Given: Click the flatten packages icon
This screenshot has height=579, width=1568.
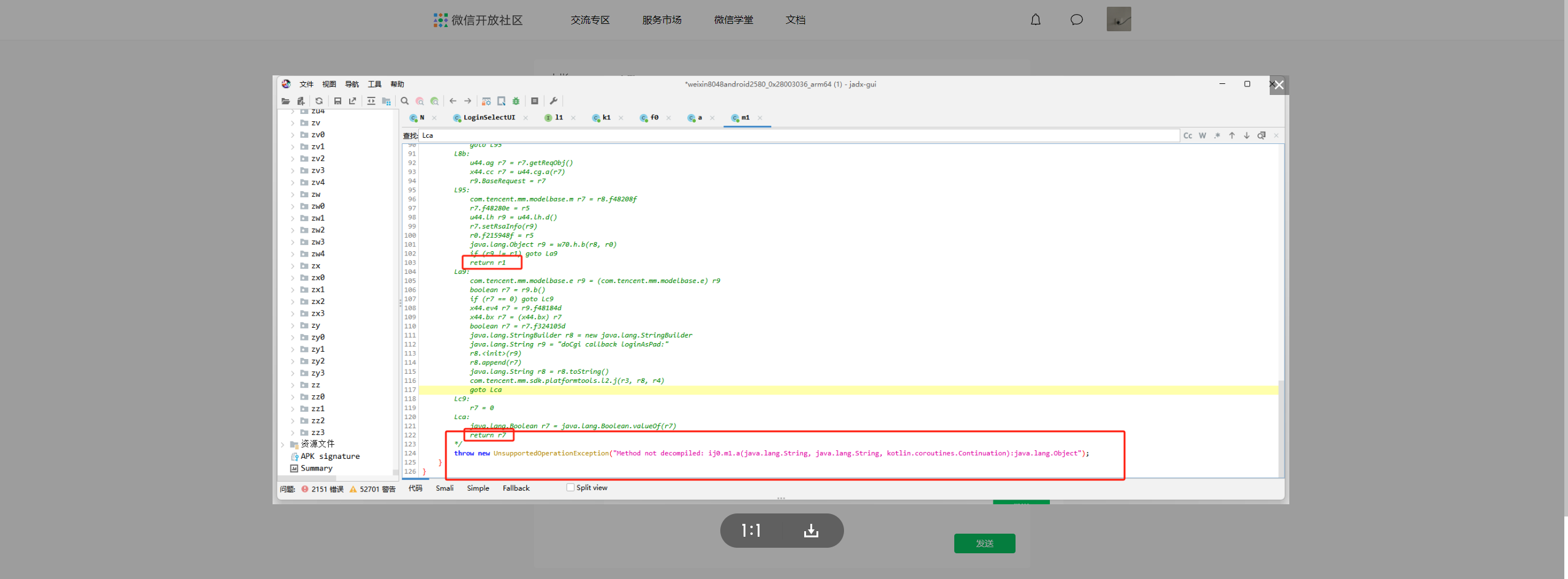Looking at the screenshot, I should pos(386,101).
